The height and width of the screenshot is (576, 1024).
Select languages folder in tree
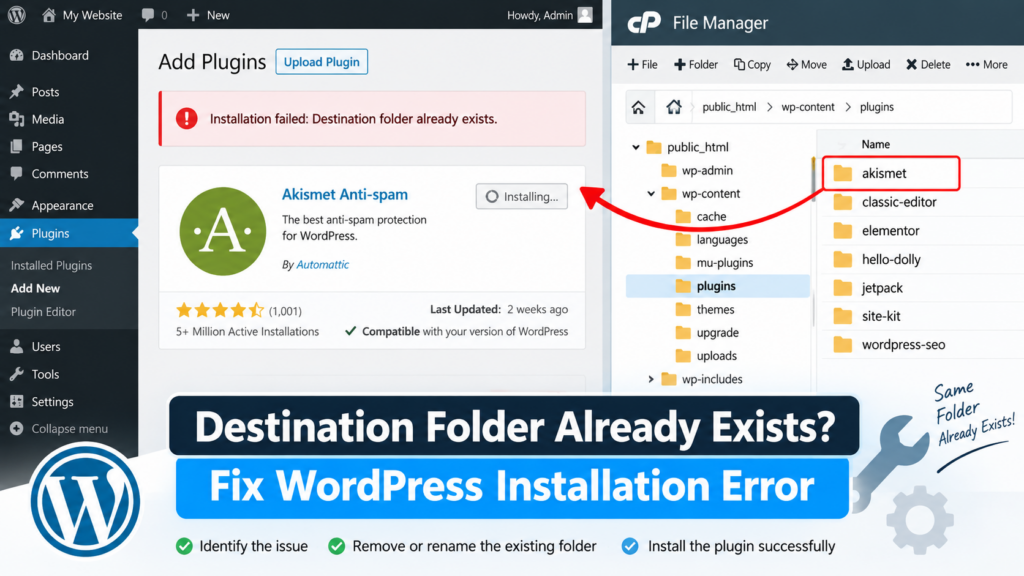712,240
